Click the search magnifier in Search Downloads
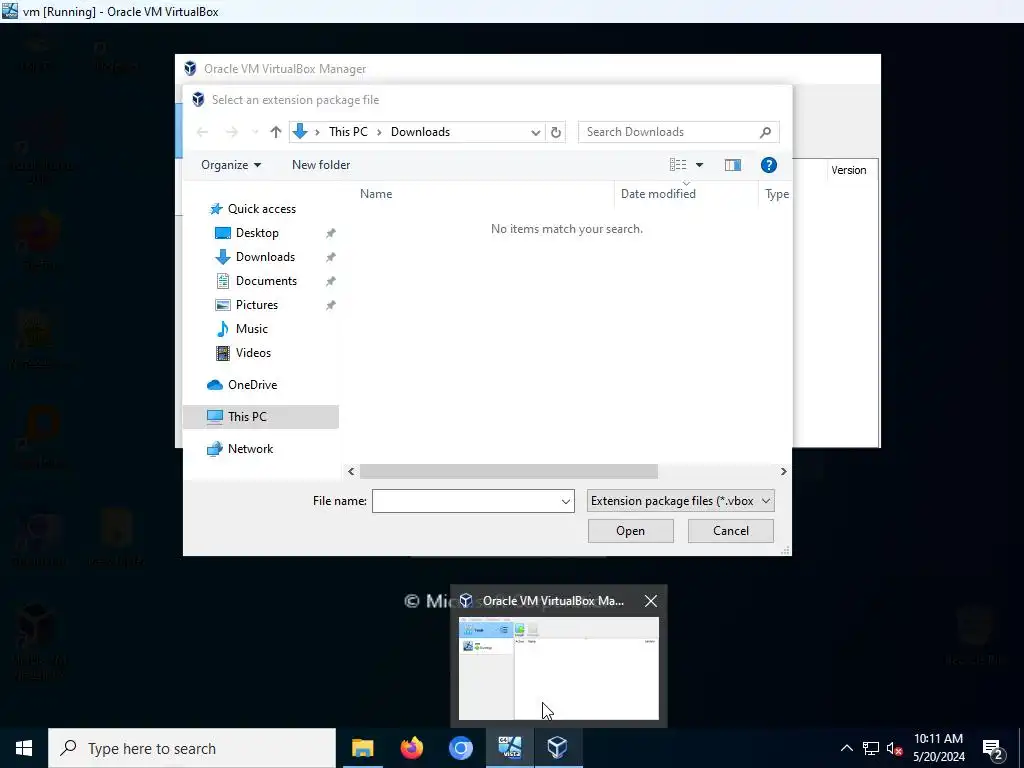 pyautogui.click(x=765, y=132)
